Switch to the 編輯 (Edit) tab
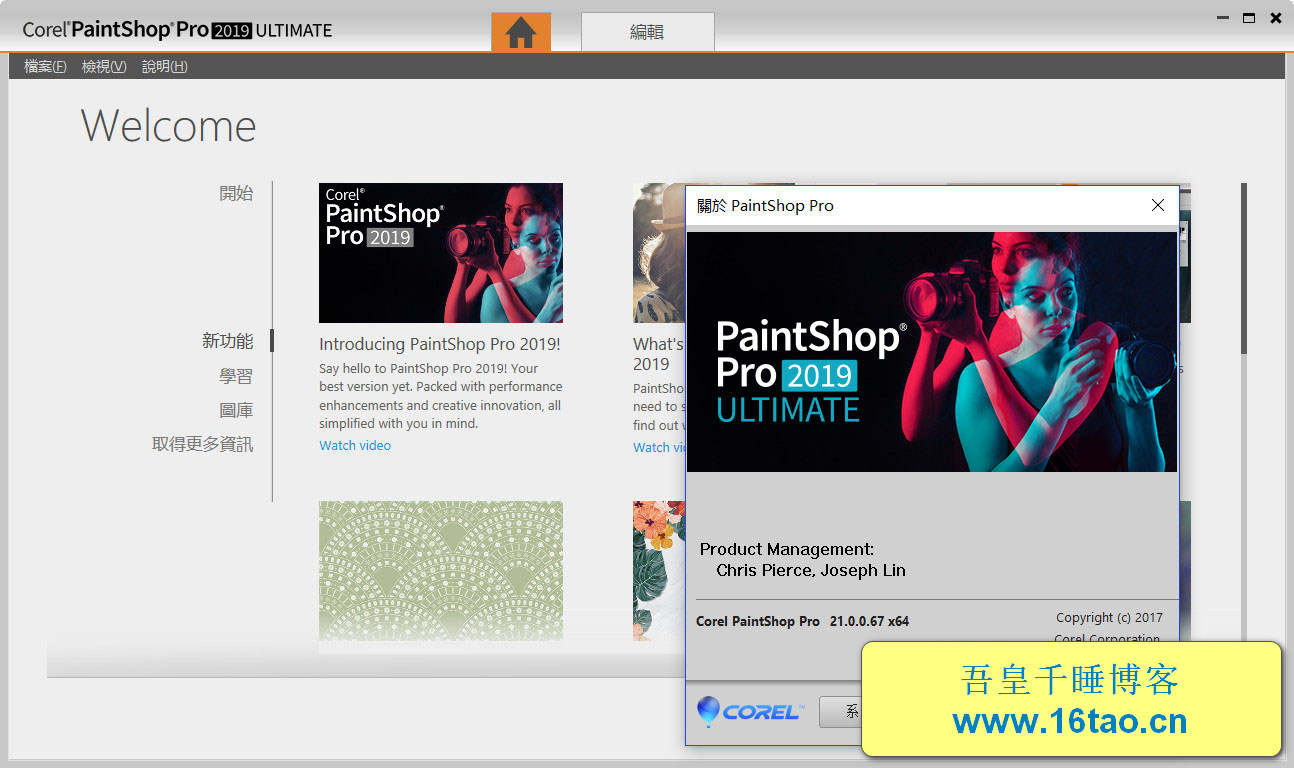The height and width of the screenshot is (768, 1294). pos(647,32)
